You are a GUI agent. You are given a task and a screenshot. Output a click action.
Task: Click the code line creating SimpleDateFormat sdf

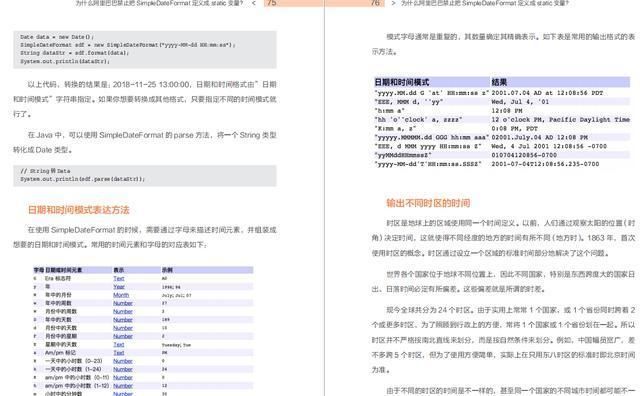click(128, 45)
